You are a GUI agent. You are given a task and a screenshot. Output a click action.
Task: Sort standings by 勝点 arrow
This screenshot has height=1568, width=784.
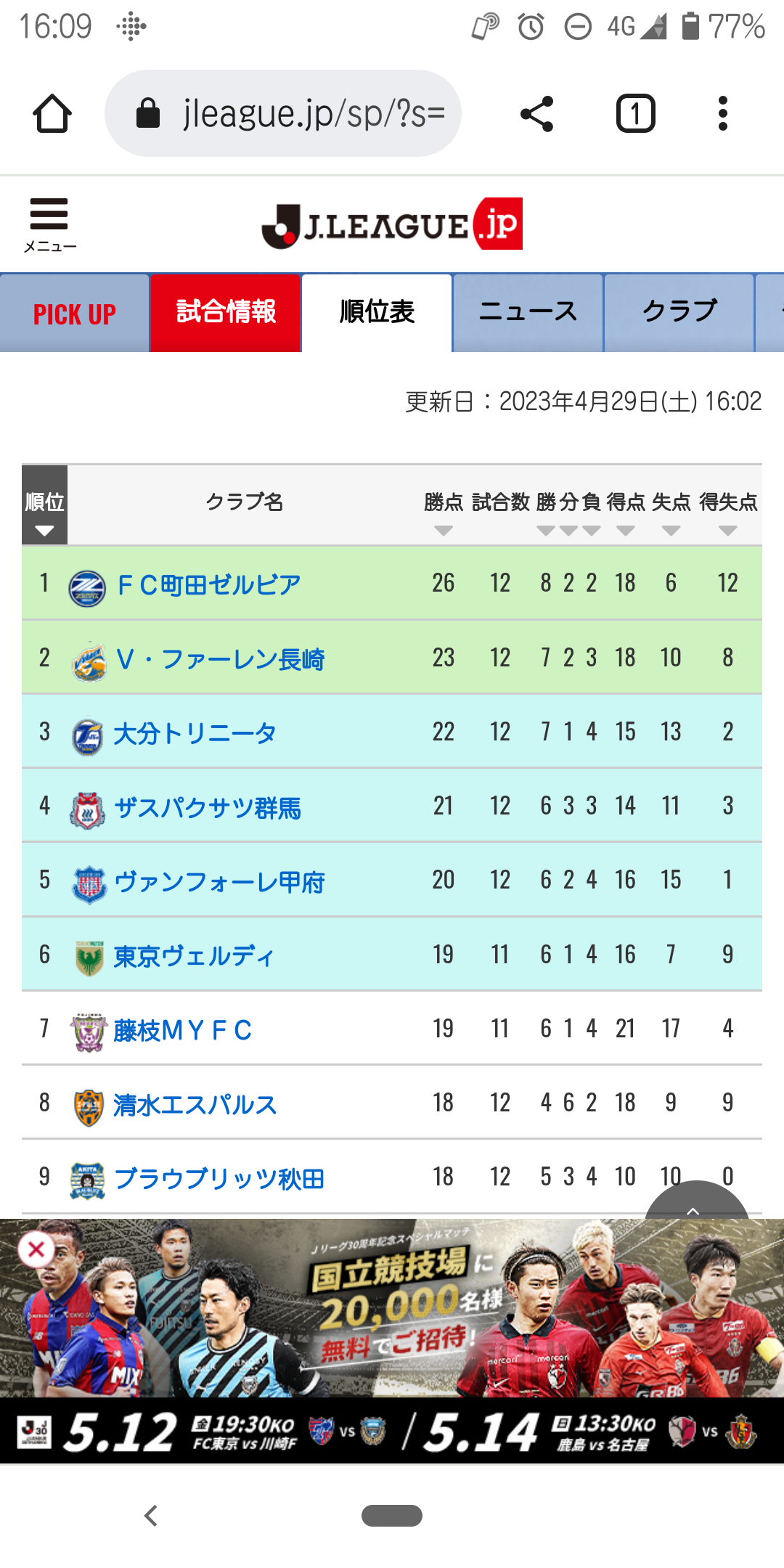[x=444, y=531]
